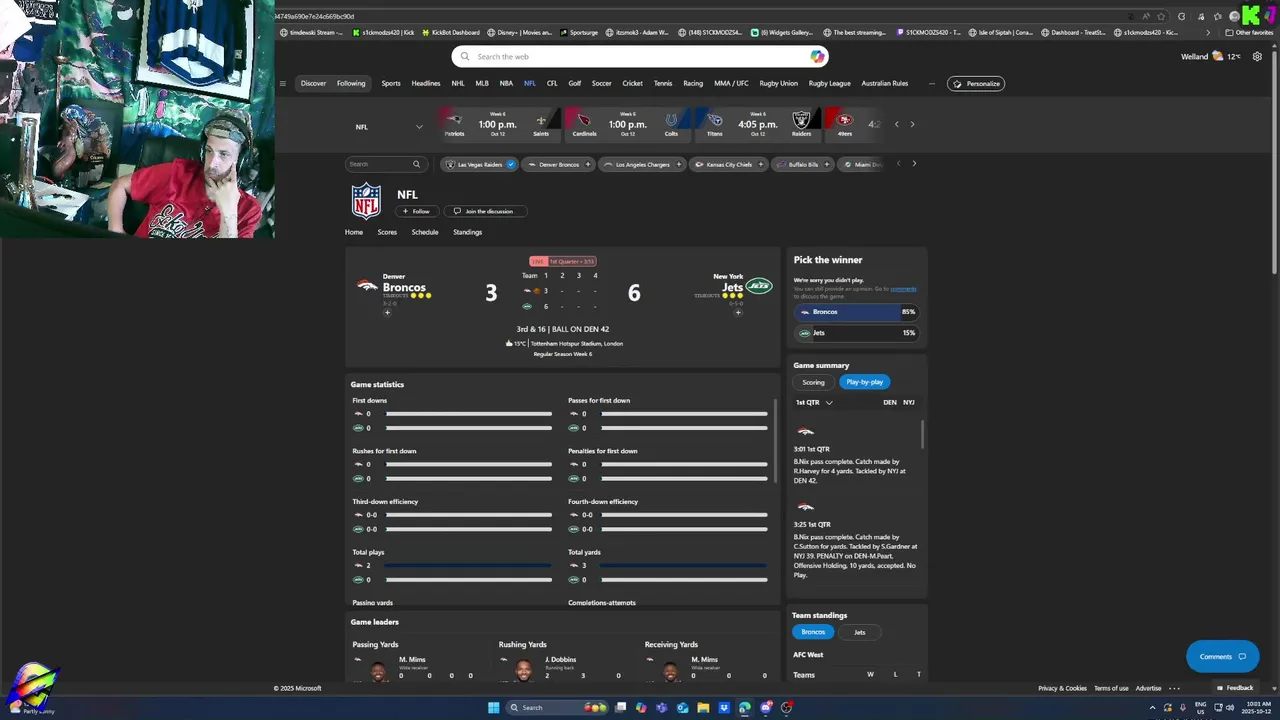Viewport: 1280px width, 720px height.
Task: Unfollow the Las Vegas Raiders chip
Action: coord(511,164)
